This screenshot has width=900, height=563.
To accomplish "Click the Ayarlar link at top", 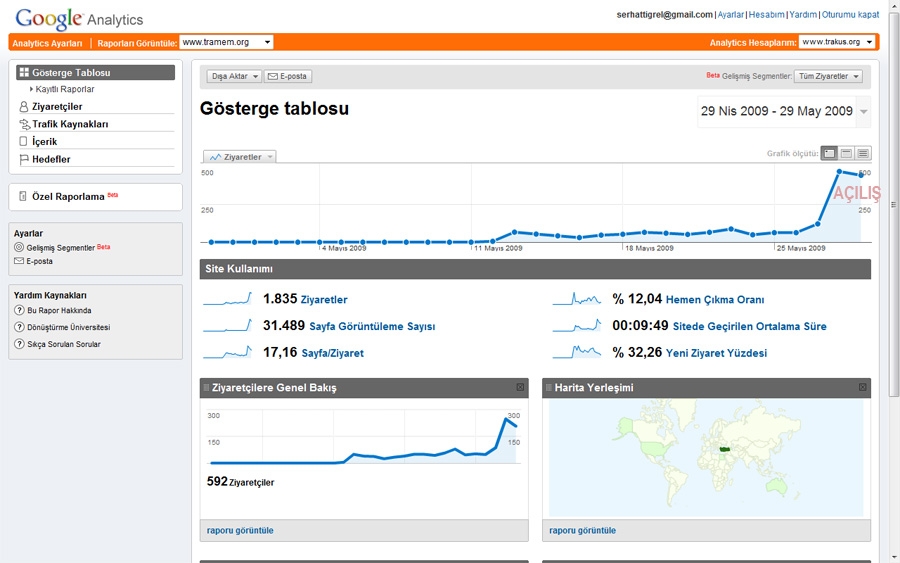I will [x=731, y=15].
